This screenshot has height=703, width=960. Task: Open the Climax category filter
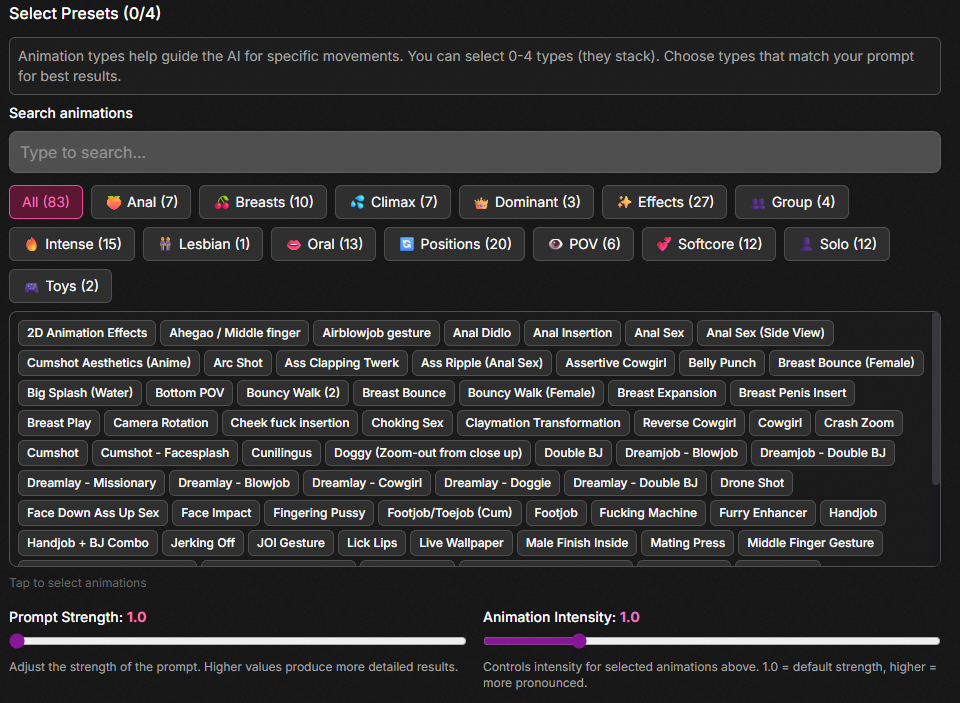click(x=392, y=202)
